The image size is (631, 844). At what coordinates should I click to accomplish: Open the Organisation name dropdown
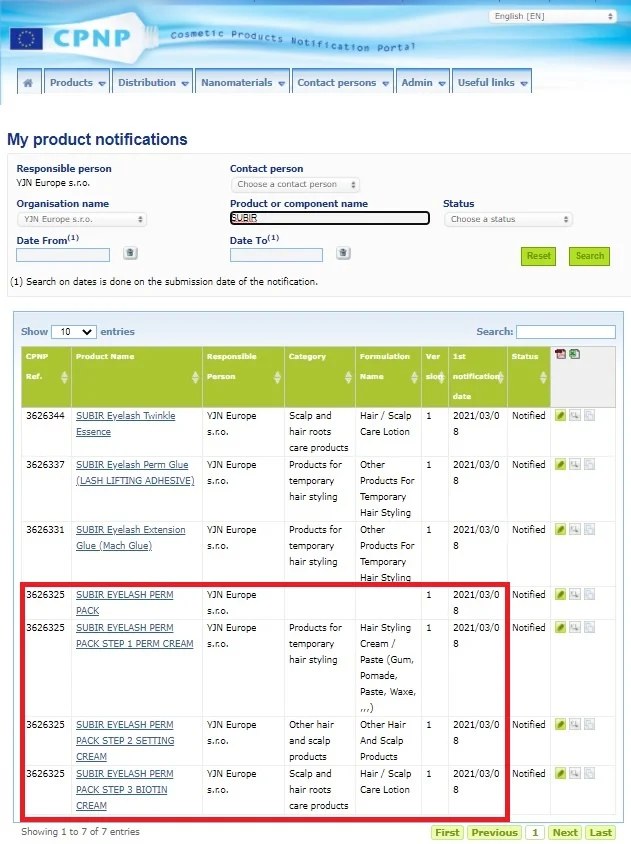click(82, 219)
